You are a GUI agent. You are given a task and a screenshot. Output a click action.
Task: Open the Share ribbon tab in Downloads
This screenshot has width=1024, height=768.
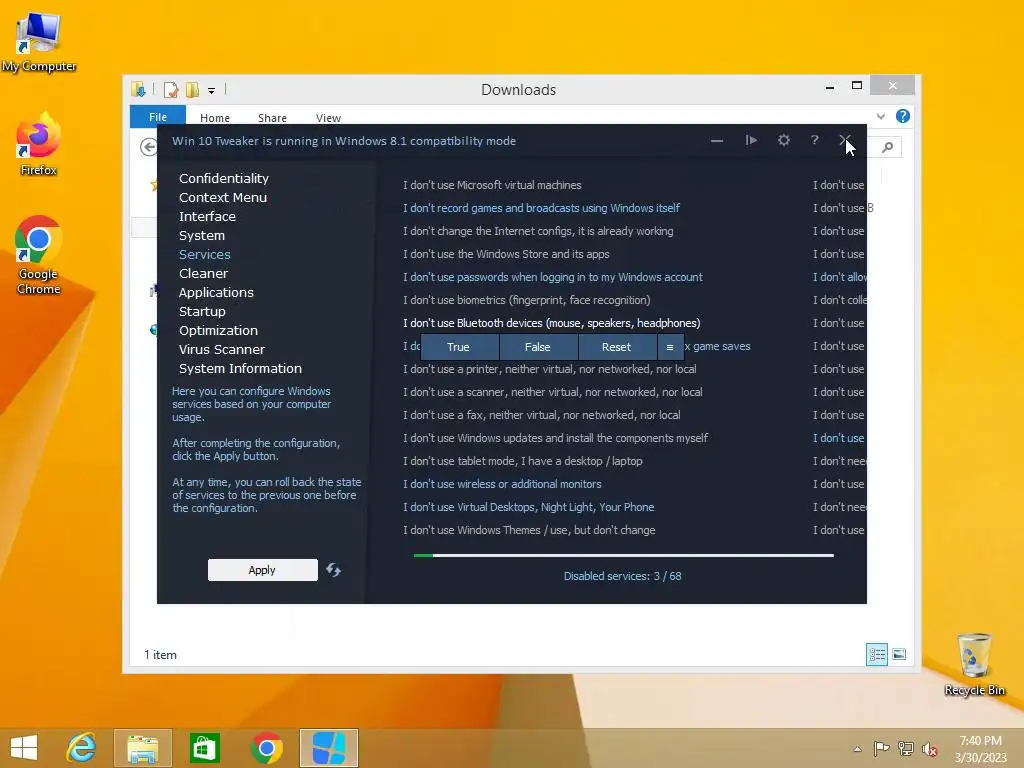[272, 118]
